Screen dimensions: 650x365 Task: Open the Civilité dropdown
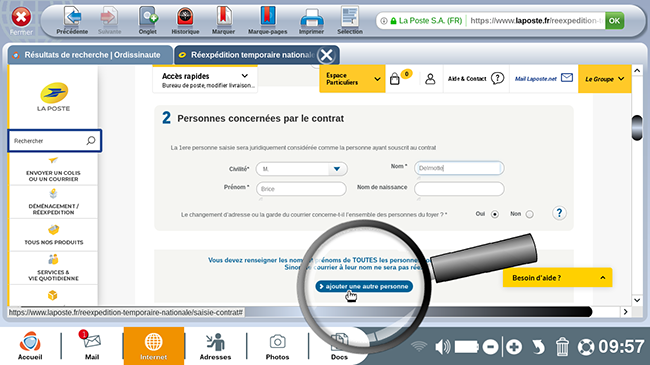[x=301, y=169]
